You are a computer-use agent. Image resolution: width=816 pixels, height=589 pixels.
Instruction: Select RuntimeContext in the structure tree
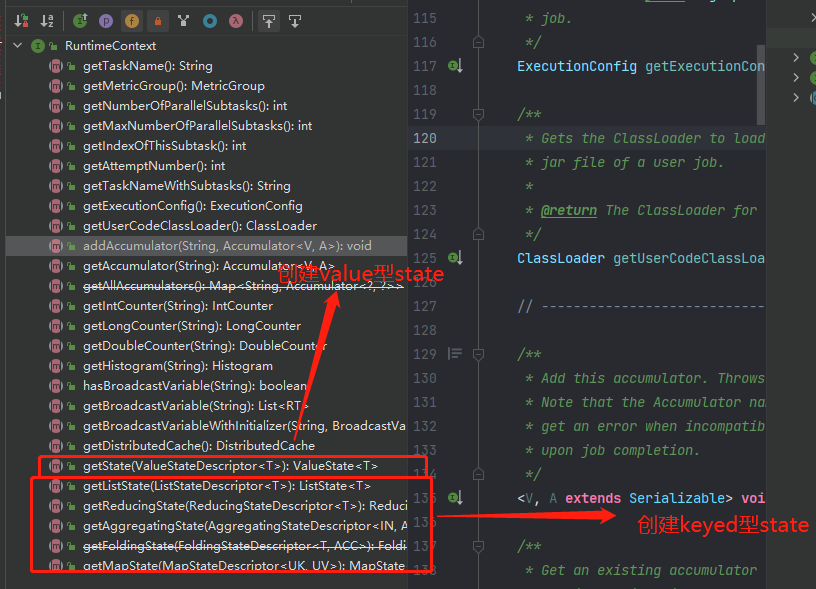pos(110,46)
